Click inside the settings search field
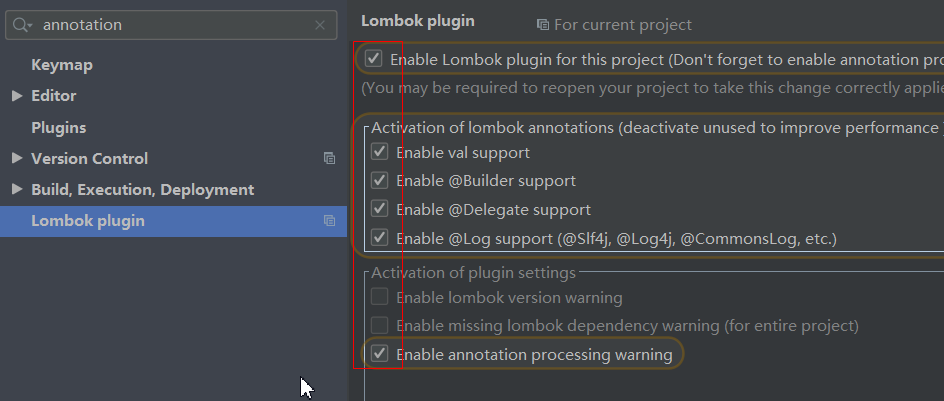944x401 pixels. (x=170, y=25)
